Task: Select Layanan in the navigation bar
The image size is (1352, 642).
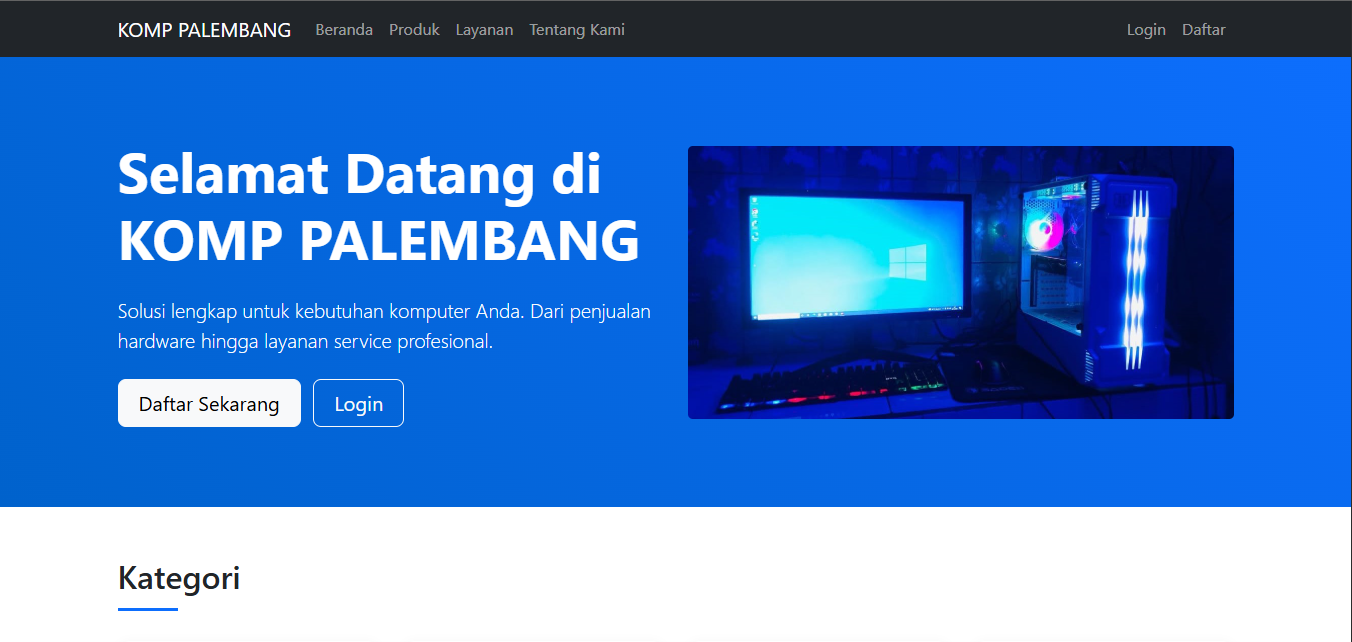Action: (484, 30)
